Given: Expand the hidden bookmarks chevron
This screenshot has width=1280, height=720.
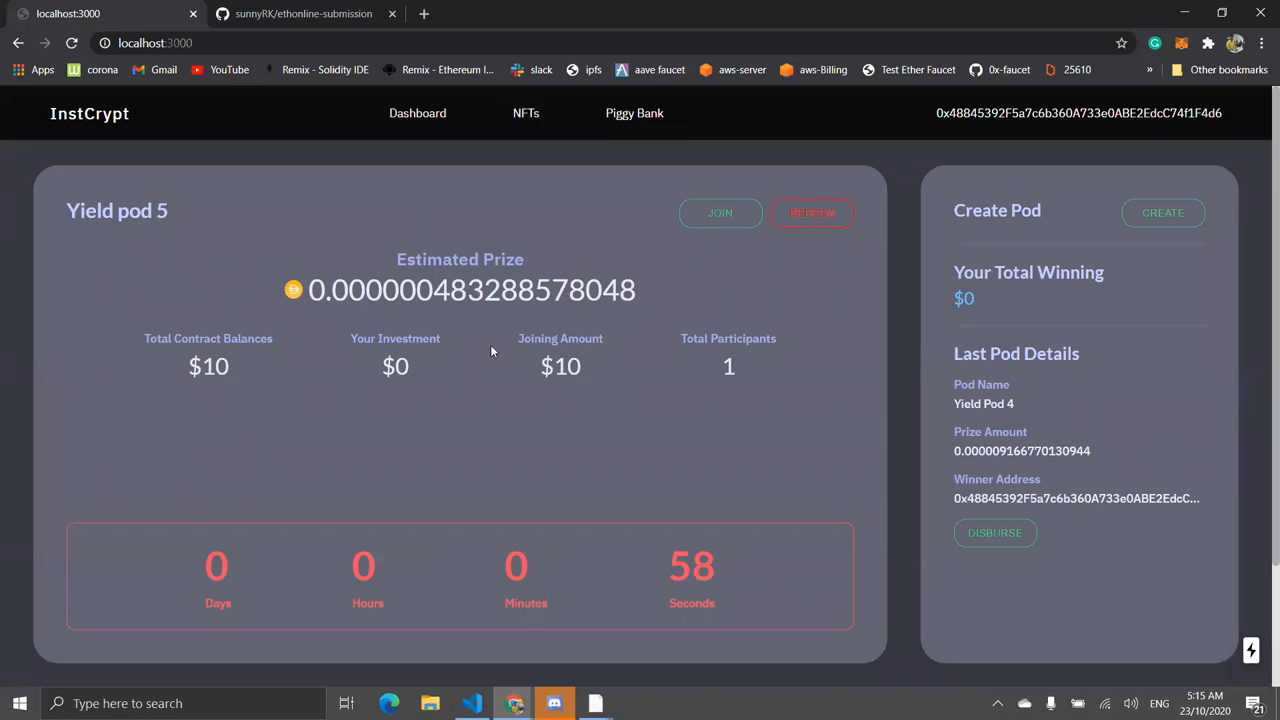Looking at the screenshot, I should coord(1149,70).
